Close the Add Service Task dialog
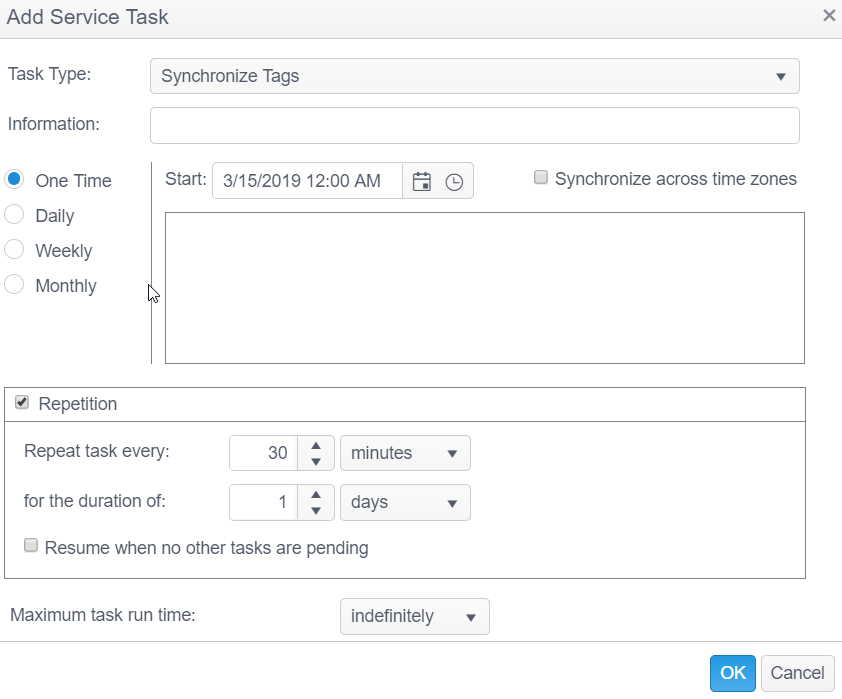Screen dimensions: 842x699 (829, 16)
